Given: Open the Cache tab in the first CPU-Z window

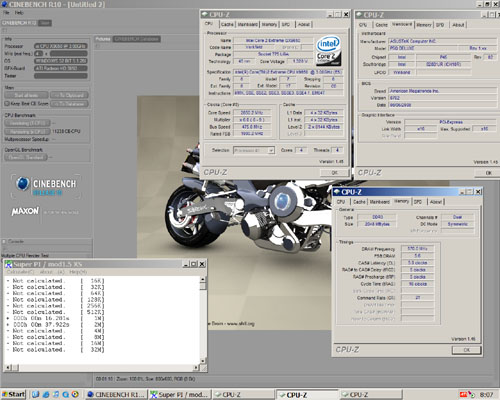Looking at the screenshot, I should tap(227, 24).
